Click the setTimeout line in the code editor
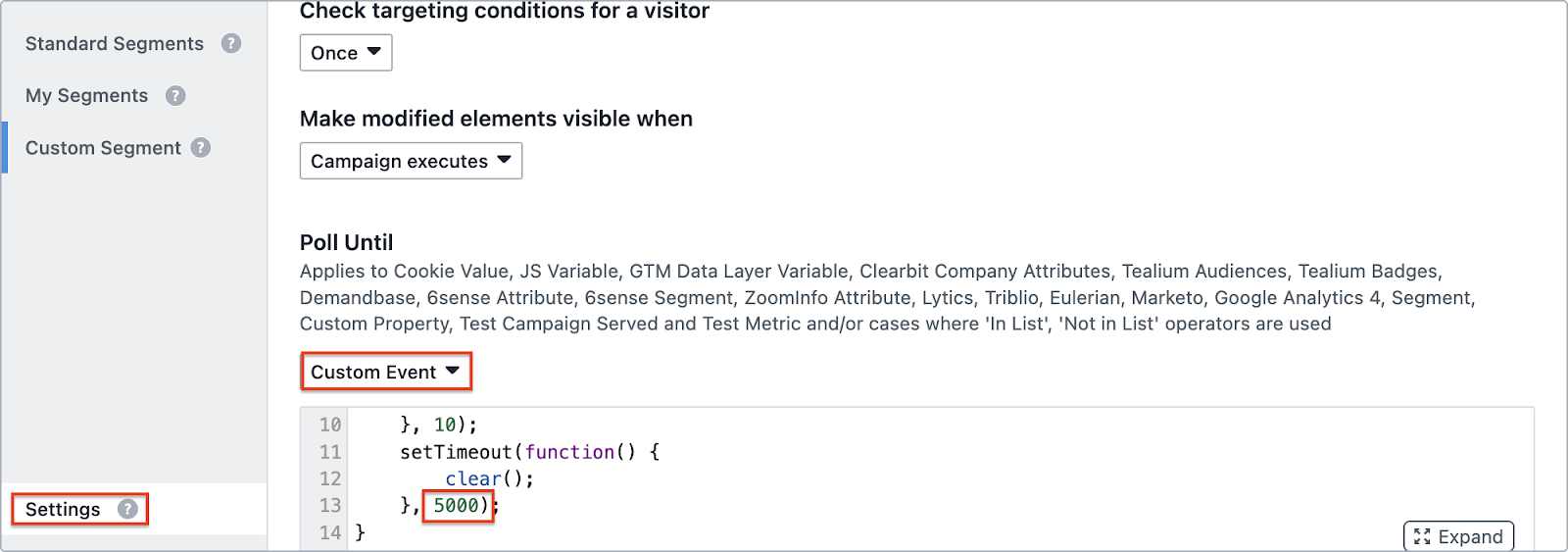This screenshot has width=1568, height=552. pyautogui.click(x=530, y=452)
